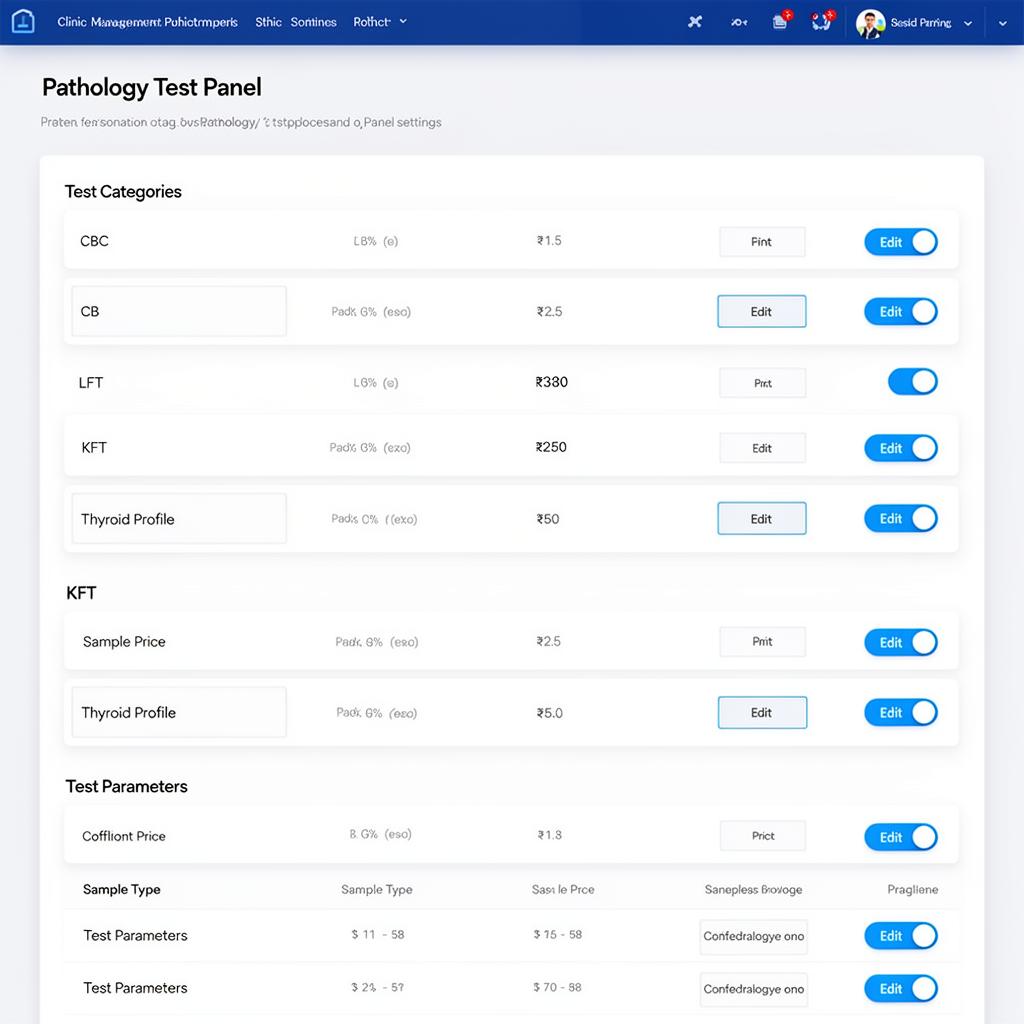The image size is (1024, 1024).
Task: Click the small Edit button in ₹250 KFT row
Action: pyautogui.click(x=762, y=448)
